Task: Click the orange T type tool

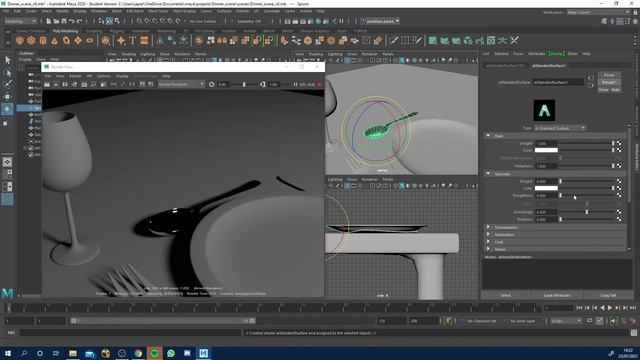Action: (132, 40)
